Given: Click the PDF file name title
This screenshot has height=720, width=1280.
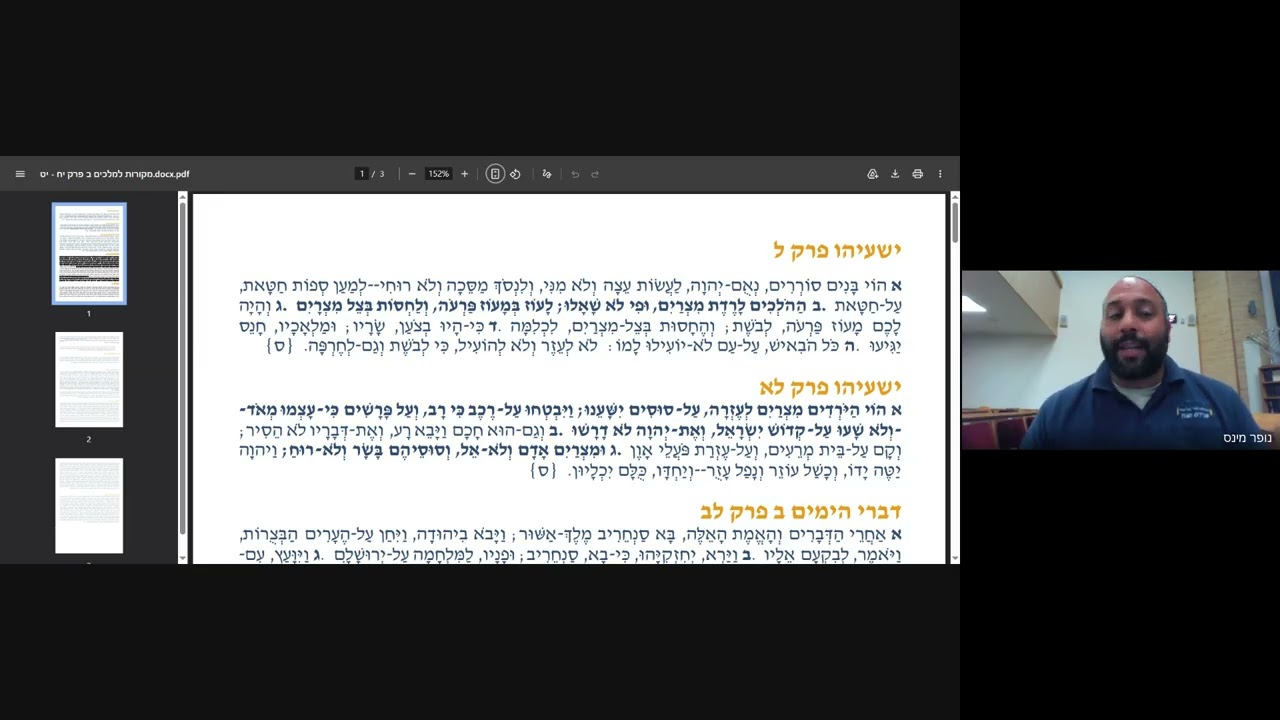Looking at the screenshot, I should (x=114, y=174).
